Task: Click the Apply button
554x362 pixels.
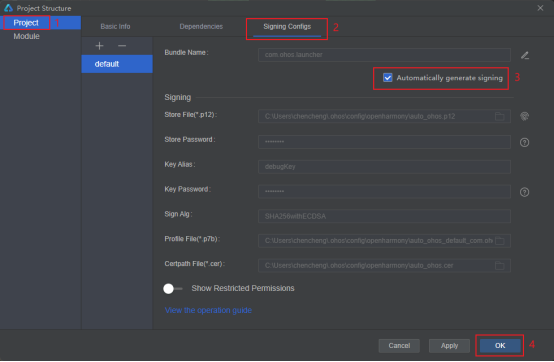Action: coord(449,346)
